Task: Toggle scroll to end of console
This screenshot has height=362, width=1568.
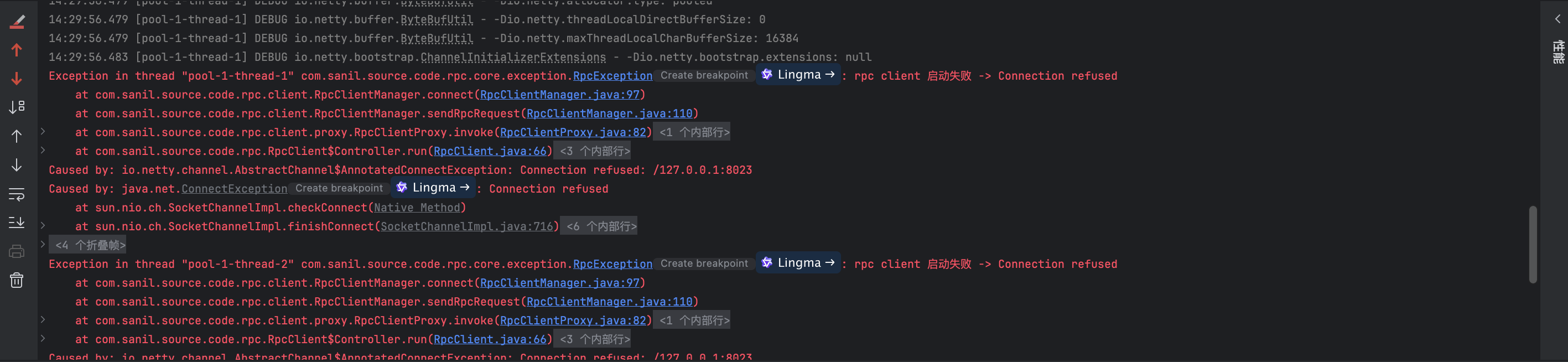Action: (17, 223)
